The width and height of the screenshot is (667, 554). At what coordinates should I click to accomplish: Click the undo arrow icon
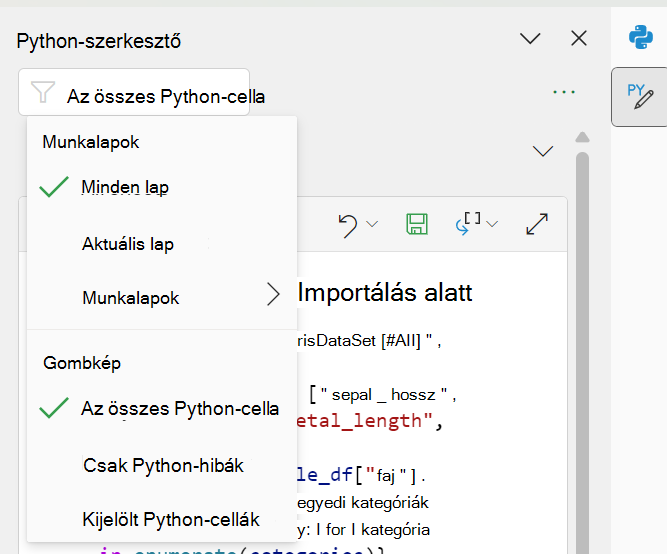(348, 225)
